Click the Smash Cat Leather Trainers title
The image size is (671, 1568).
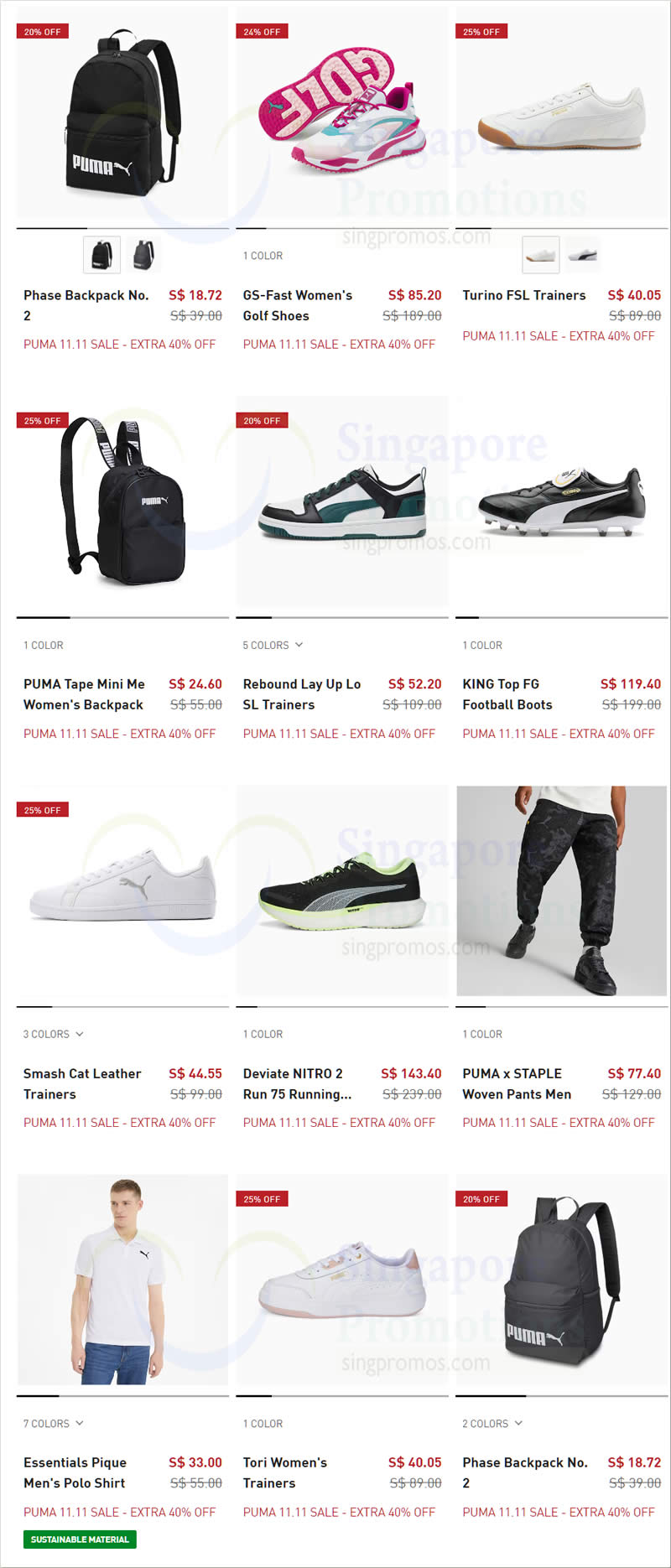82,1083
